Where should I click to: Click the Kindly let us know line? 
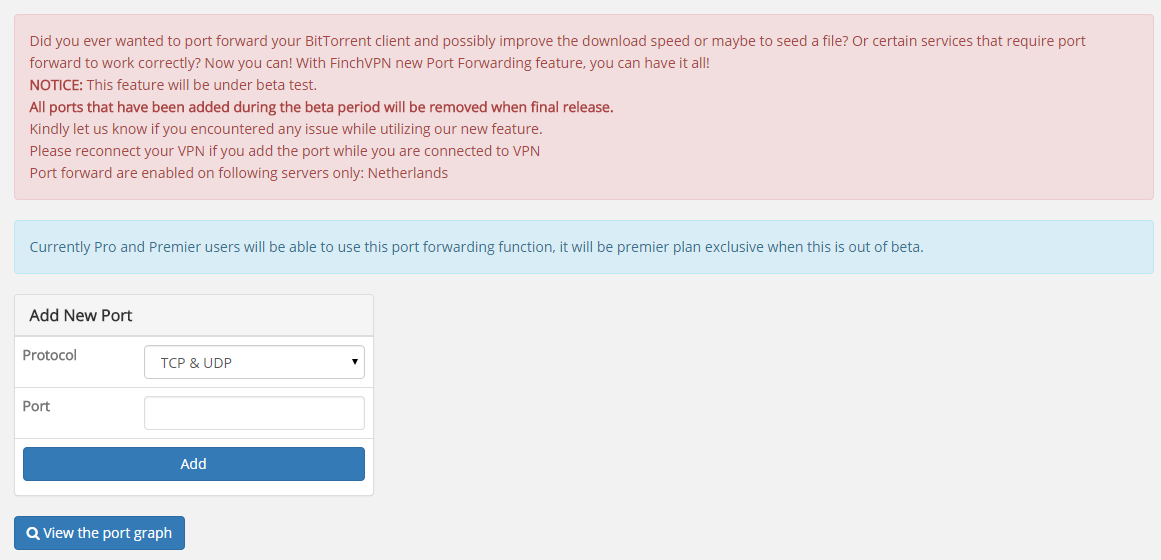[x=286, y=129]
